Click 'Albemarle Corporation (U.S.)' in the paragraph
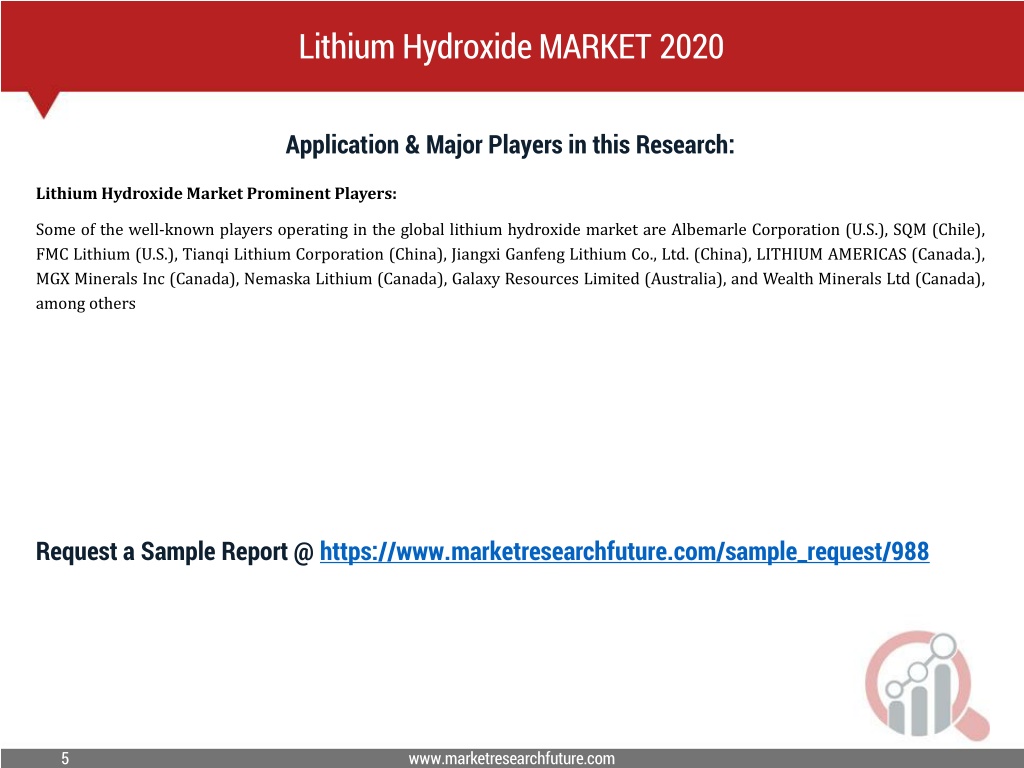This screenshot has height=768, width=1024. tap(778, 230)
